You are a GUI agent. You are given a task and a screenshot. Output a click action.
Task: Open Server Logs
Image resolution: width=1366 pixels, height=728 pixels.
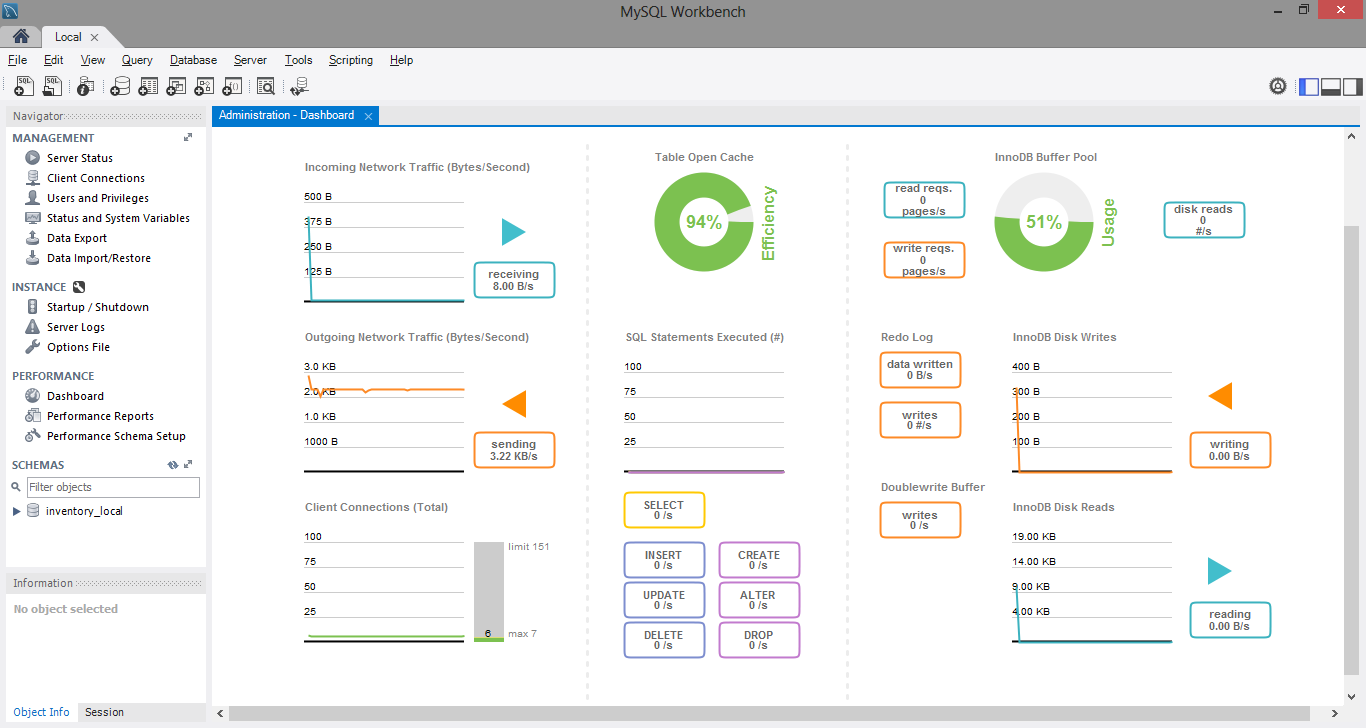pos(75,327)
